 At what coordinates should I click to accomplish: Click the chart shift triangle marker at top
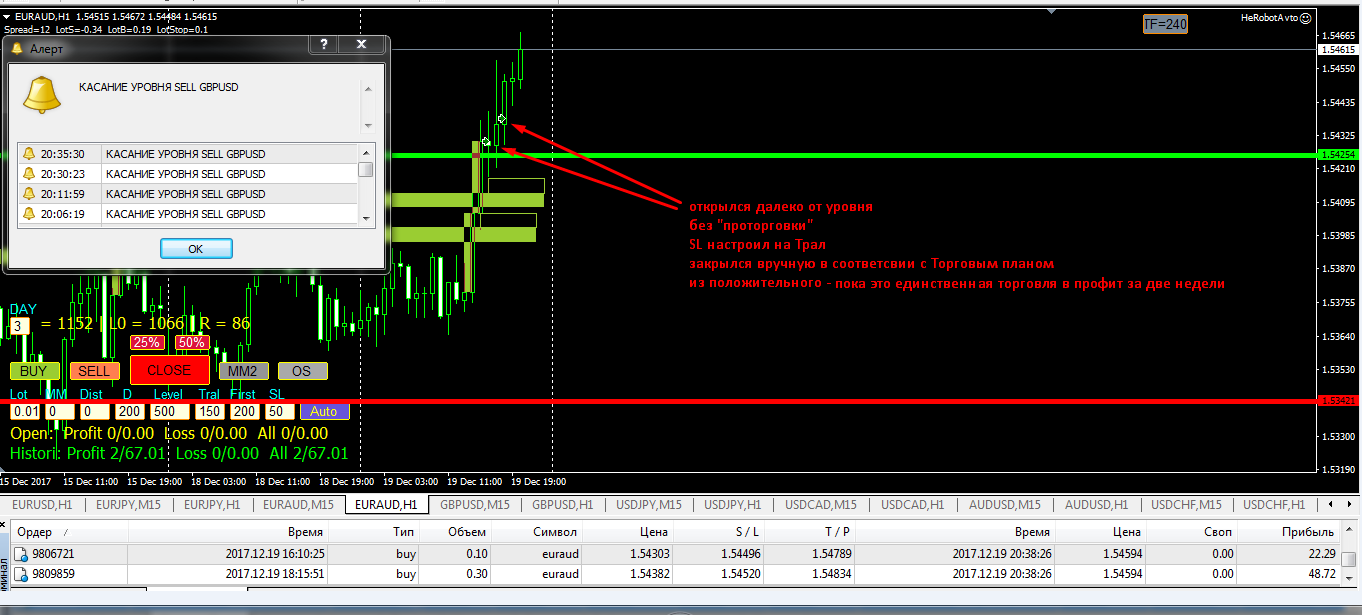[x=1052, y=12]
